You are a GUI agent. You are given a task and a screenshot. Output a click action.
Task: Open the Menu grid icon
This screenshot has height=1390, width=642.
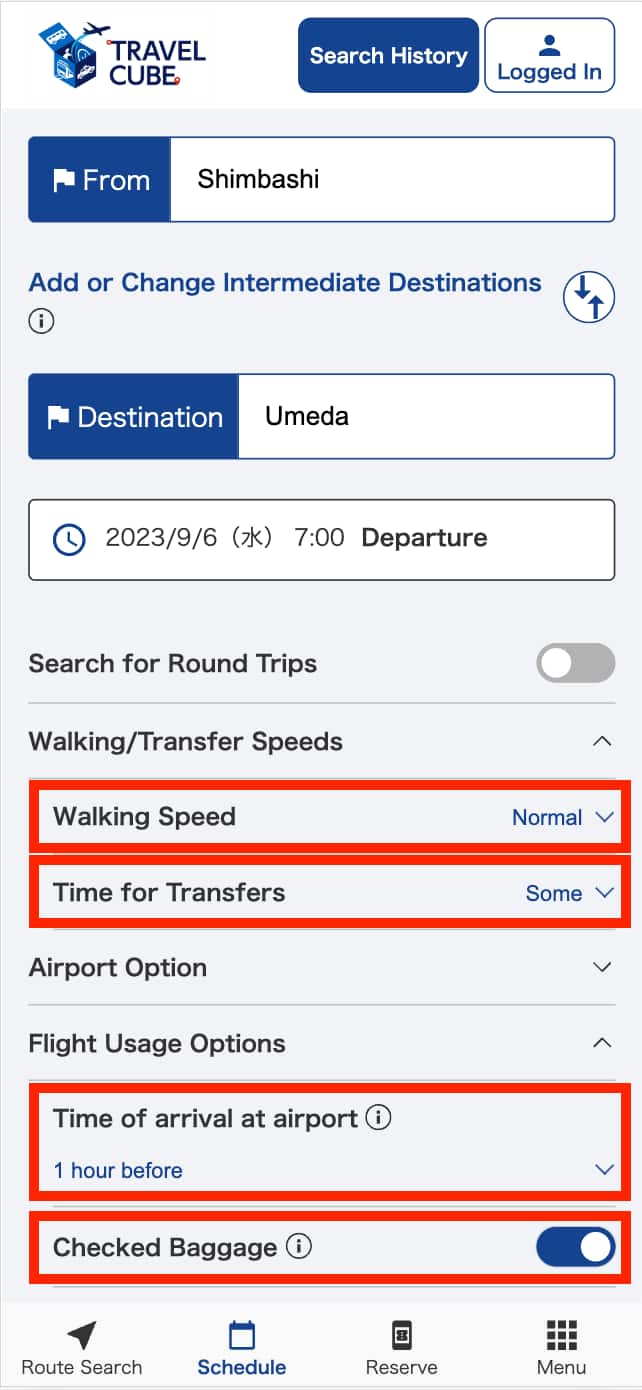coord(561,1347)
